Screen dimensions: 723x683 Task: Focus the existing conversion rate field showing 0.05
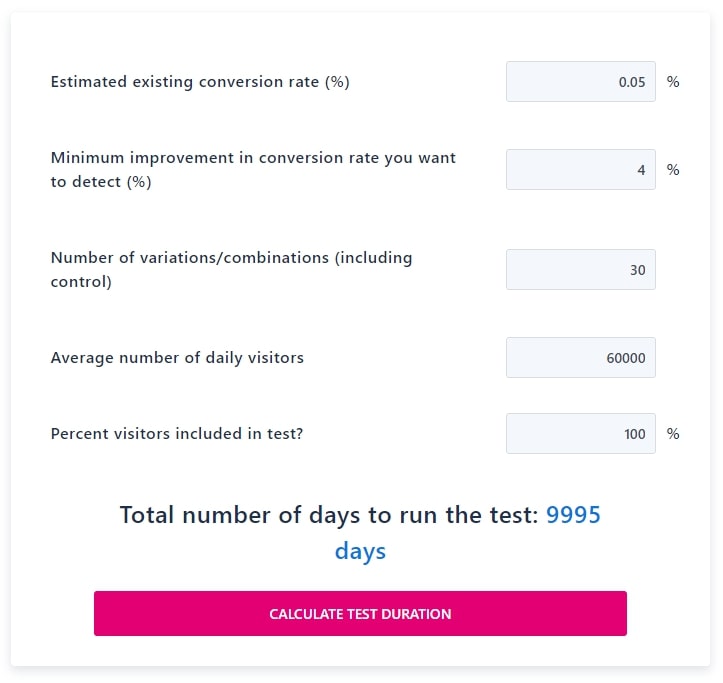tap(581, 82)
